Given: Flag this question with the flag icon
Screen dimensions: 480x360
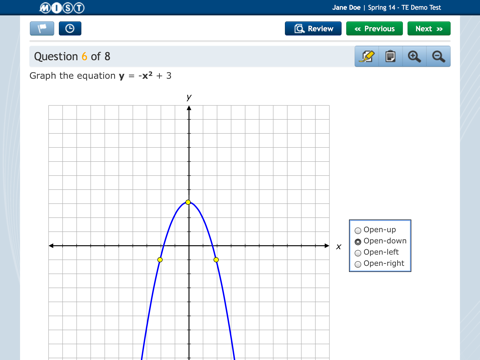Looking at the screenshot, I should [x=42, y=28].
